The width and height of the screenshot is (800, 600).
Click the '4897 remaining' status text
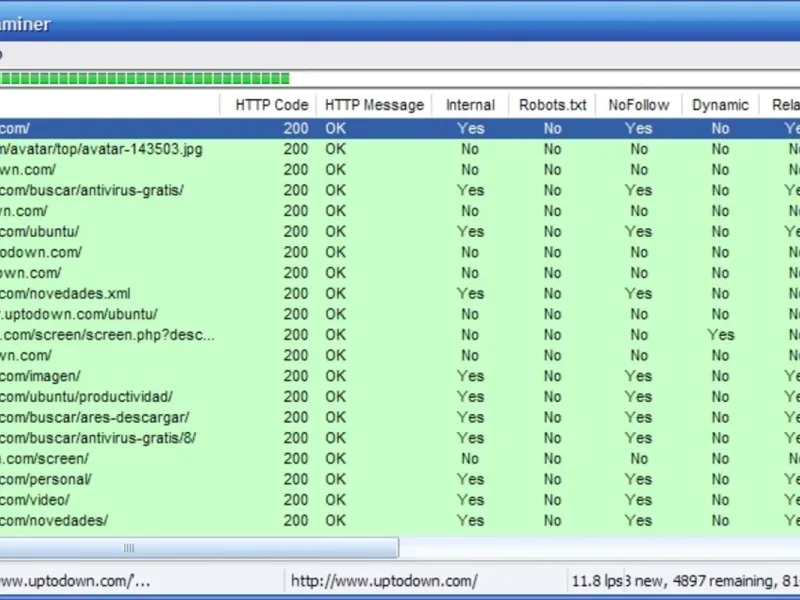(x=723, y=581)
